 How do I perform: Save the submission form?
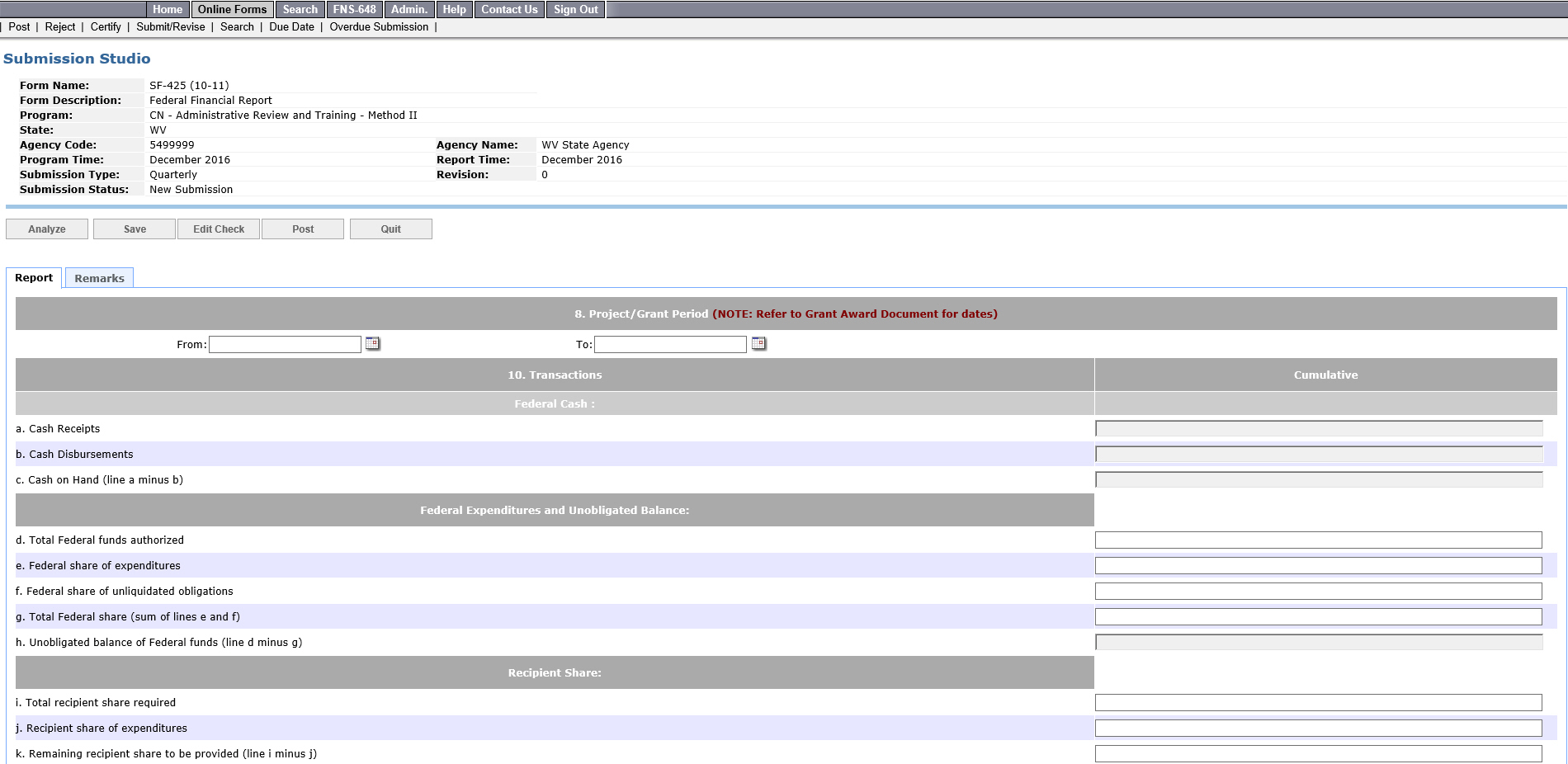pyautogui.click(x=135, y=229)
